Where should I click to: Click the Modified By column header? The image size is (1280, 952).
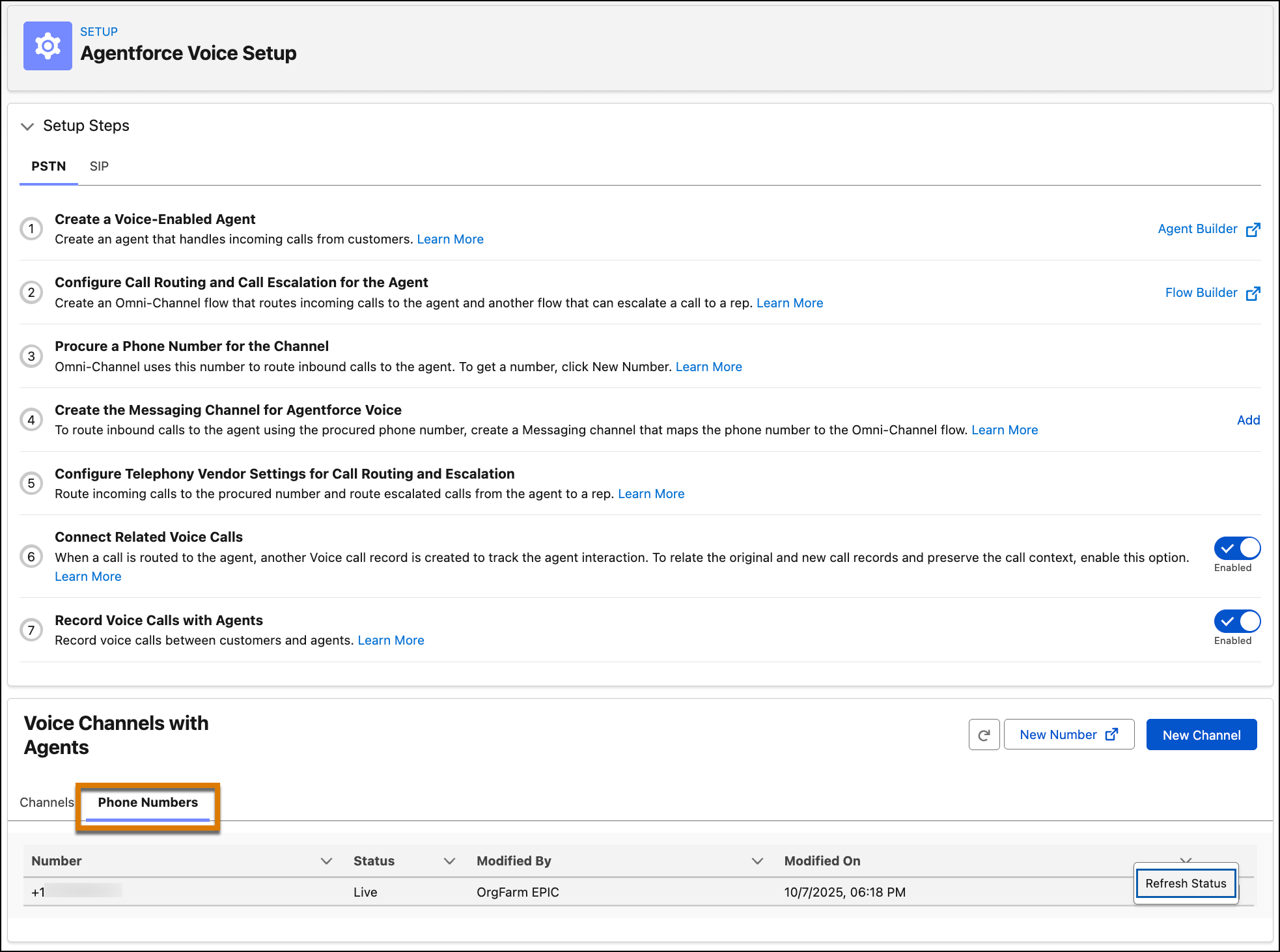pos(514,861)
